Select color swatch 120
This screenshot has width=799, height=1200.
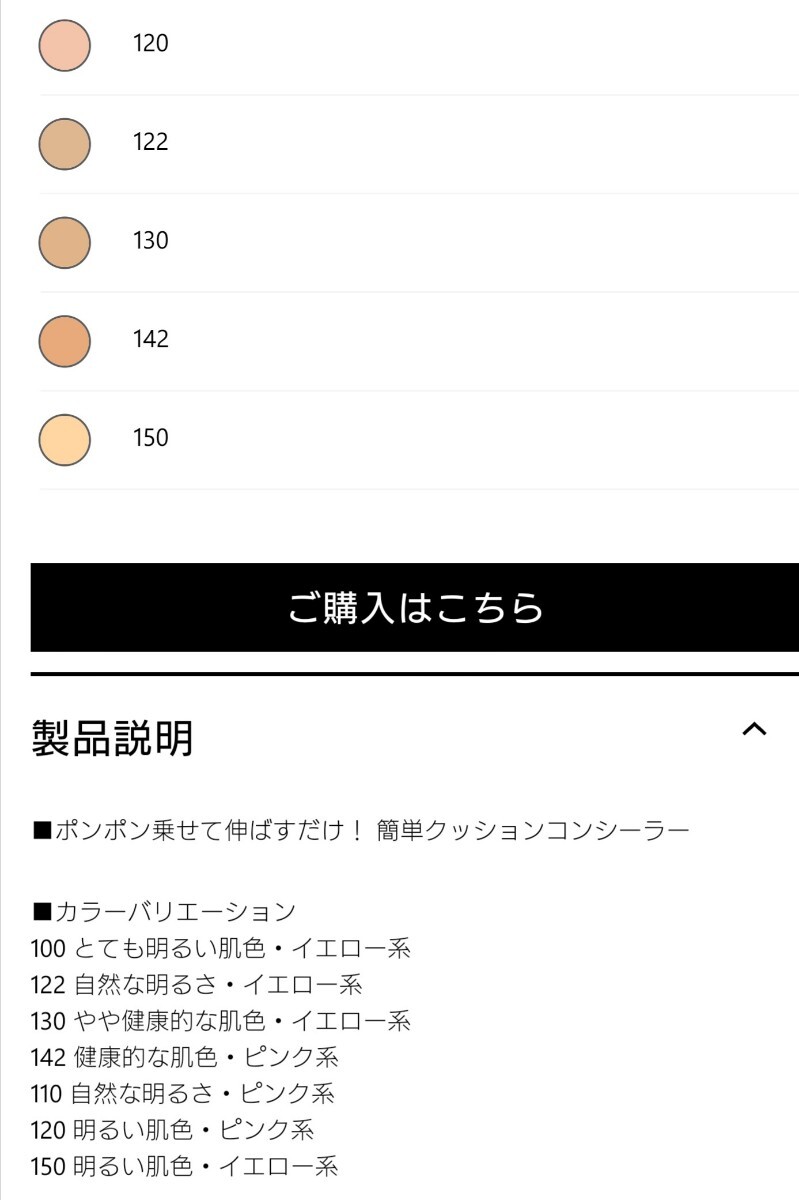point(63,44)
